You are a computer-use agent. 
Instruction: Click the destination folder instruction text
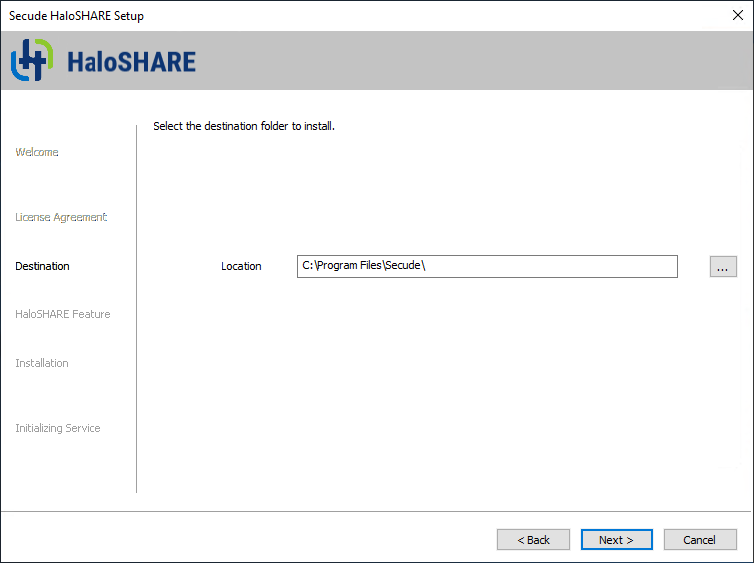(x=243, y=126)
